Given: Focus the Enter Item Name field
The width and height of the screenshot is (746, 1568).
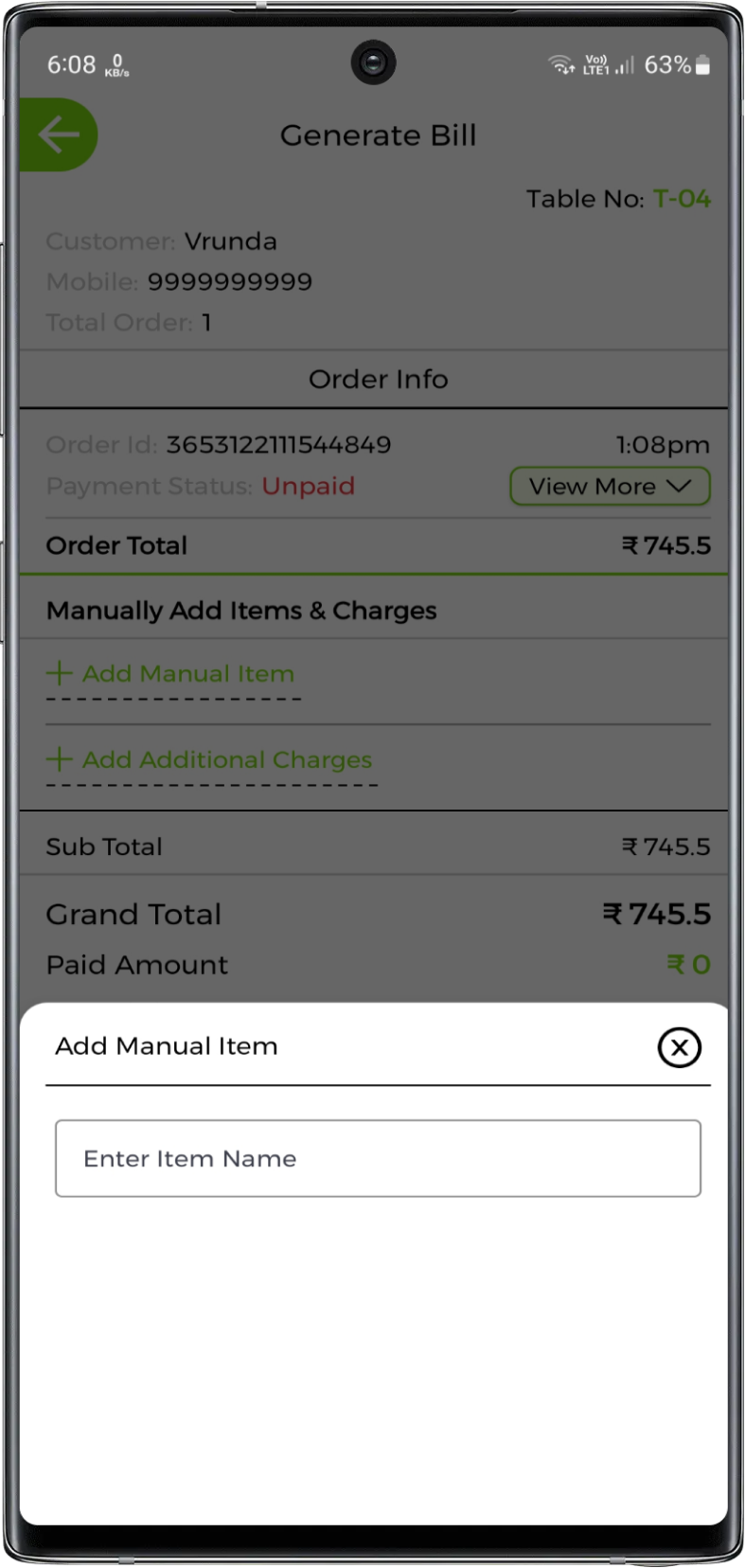Looking at the screenshot, I should (x=378, y=1159).
